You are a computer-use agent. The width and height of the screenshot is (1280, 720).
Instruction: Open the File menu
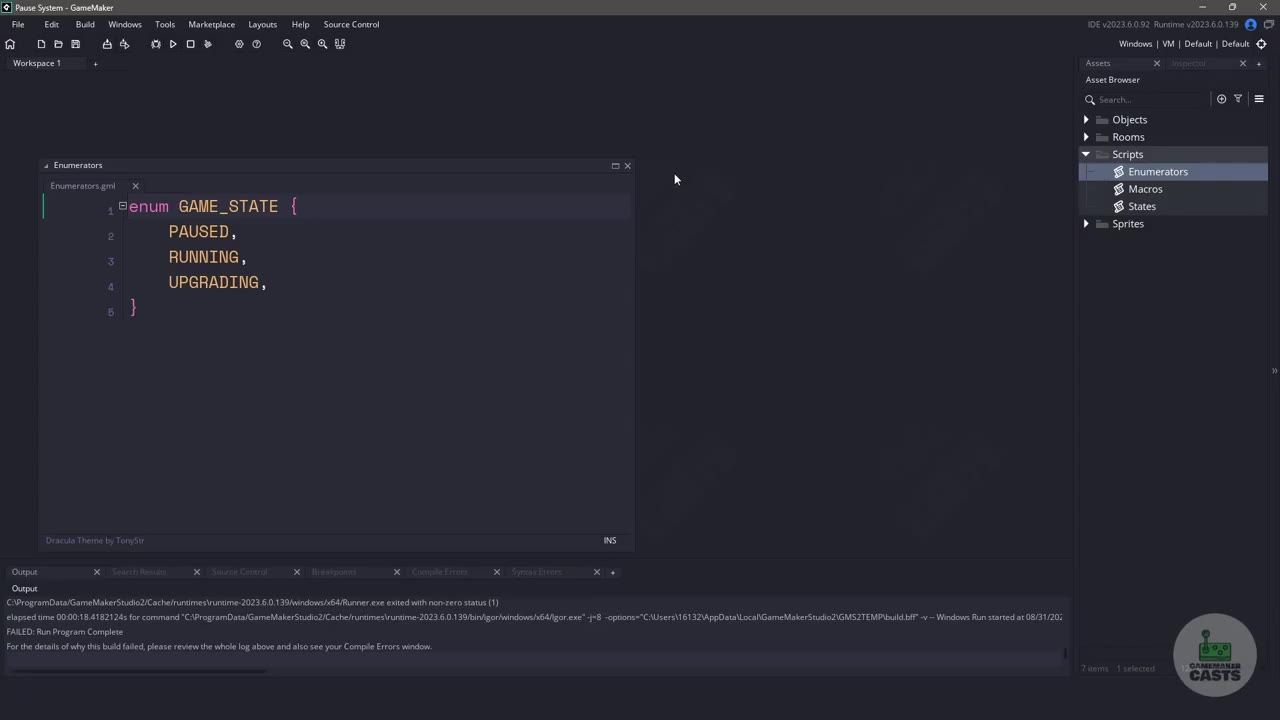click(x=18, y=24)
